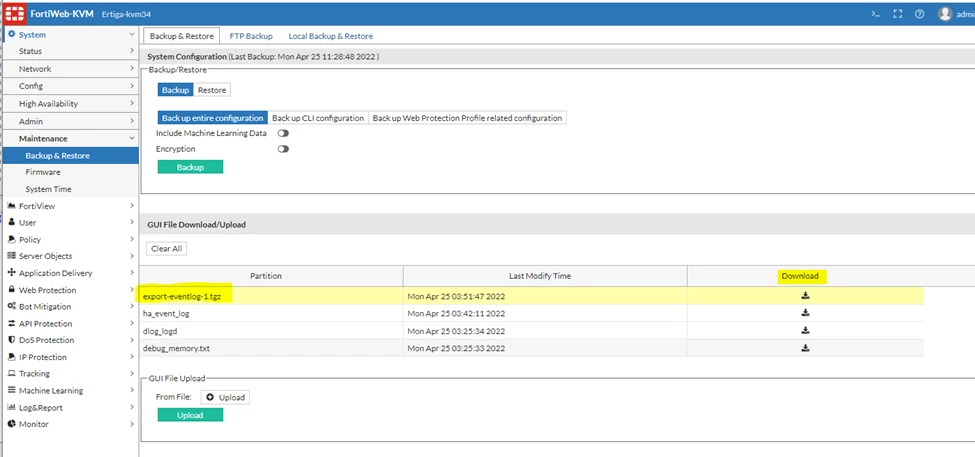Expand the Log&Report menu arrow
This screenshot has height=457, width=975.
tap(132, 407)
